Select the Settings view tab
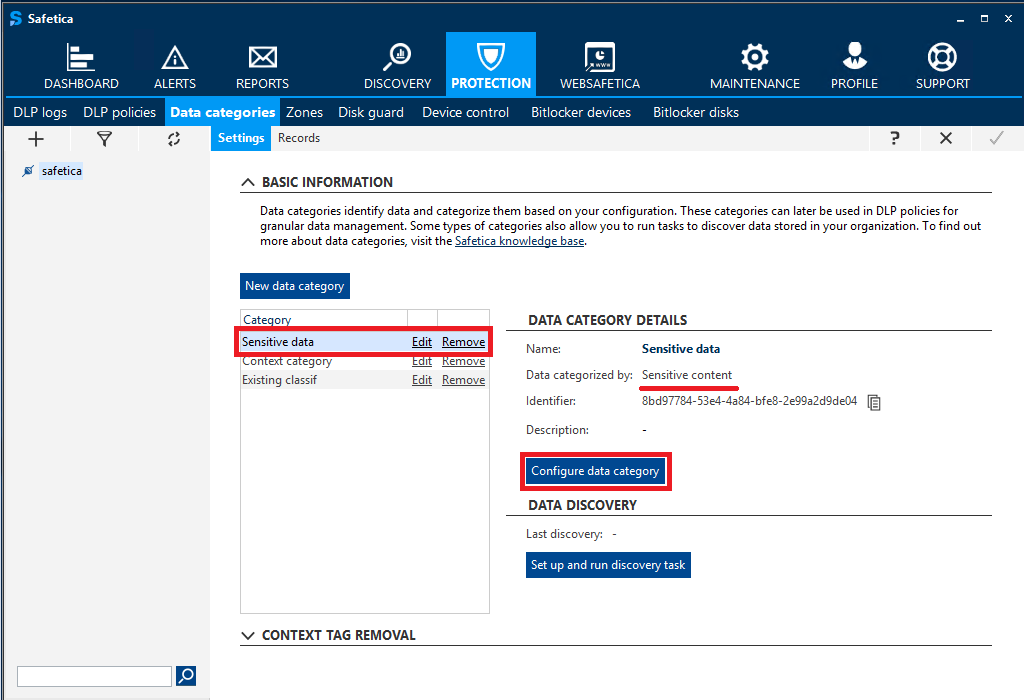Screen dimensions: 1024x700 [x=241, y=138]
